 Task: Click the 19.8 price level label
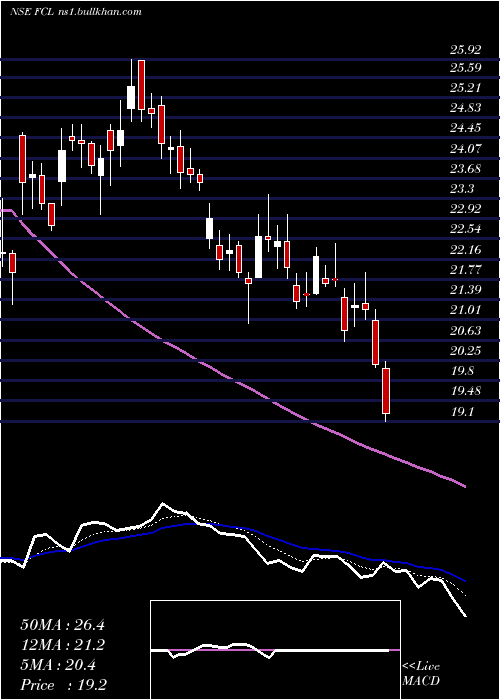tap(462, 371)
